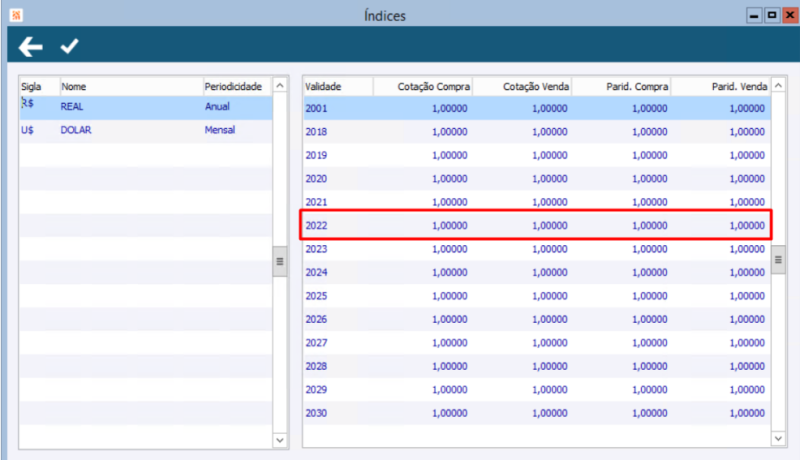
Task: Close the Índices window
Action: (x=790, y=15)
